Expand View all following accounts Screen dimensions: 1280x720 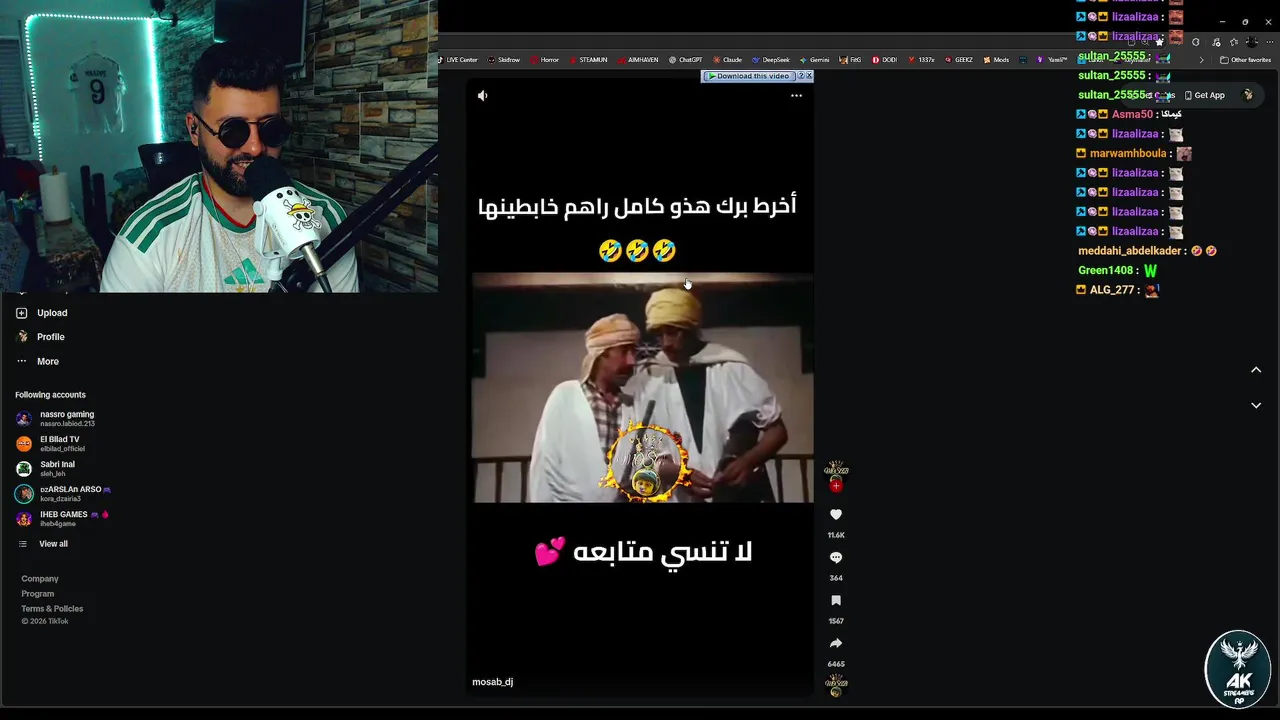(43, 544)
